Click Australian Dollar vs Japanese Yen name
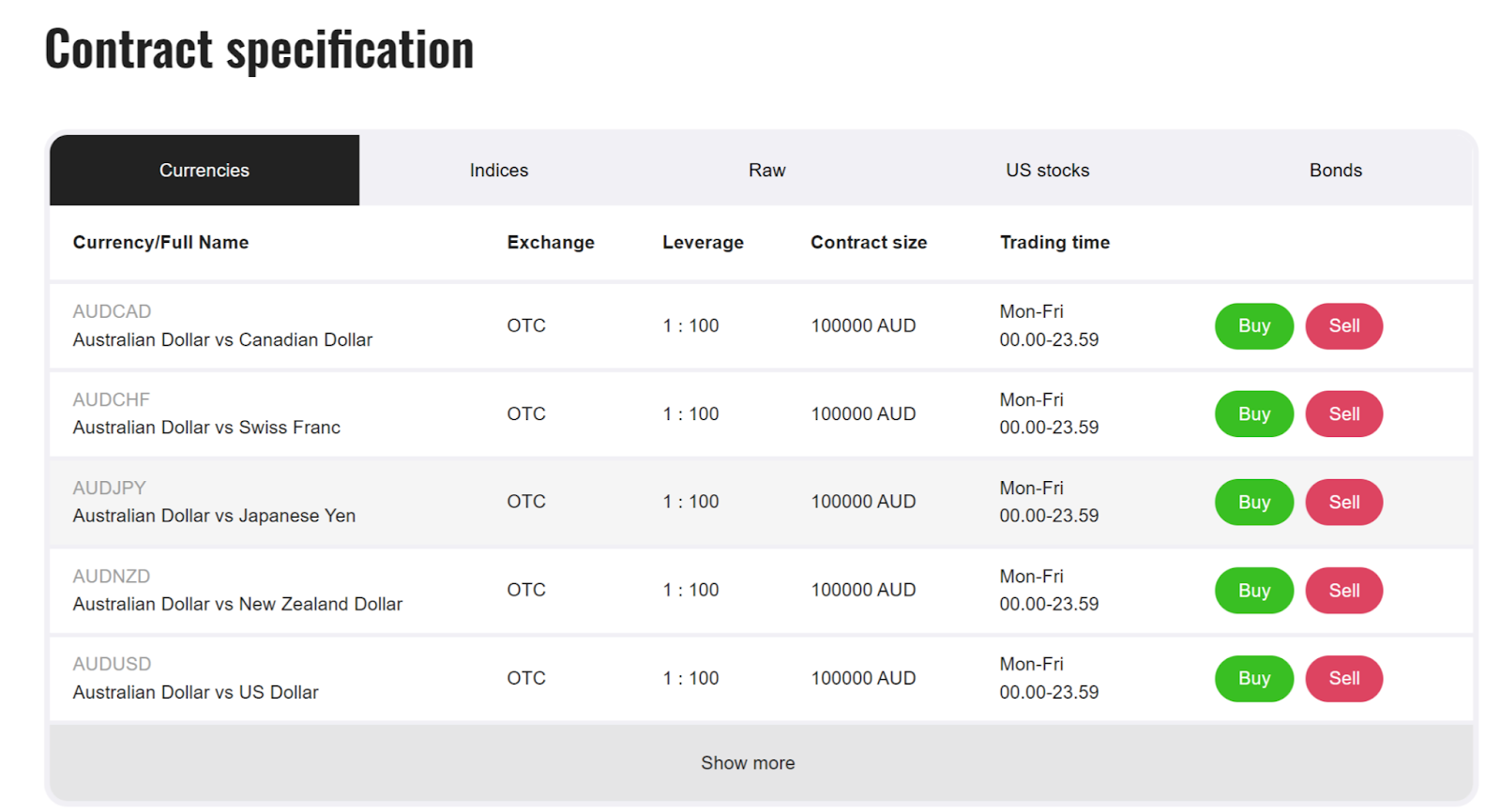This screenshot has height=812, width=1501. 214,516
